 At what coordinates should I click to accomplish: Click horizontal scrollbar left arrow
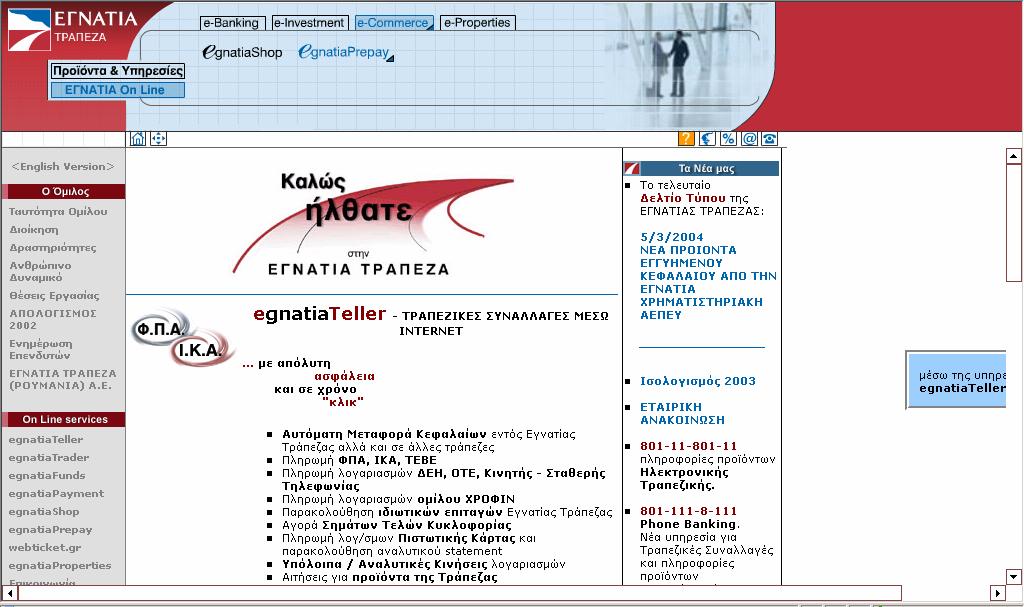[x=10, y=593]
